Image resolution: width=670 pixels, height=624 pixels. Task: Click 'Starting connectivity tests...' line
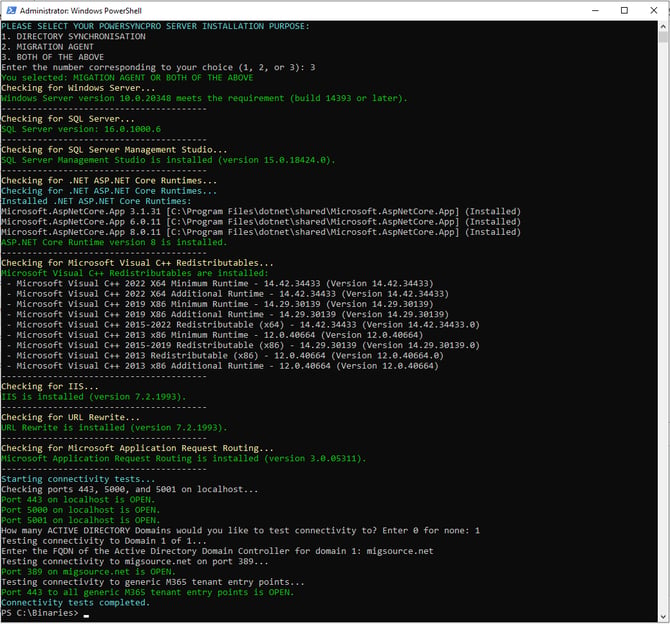[x=78, y=479]
